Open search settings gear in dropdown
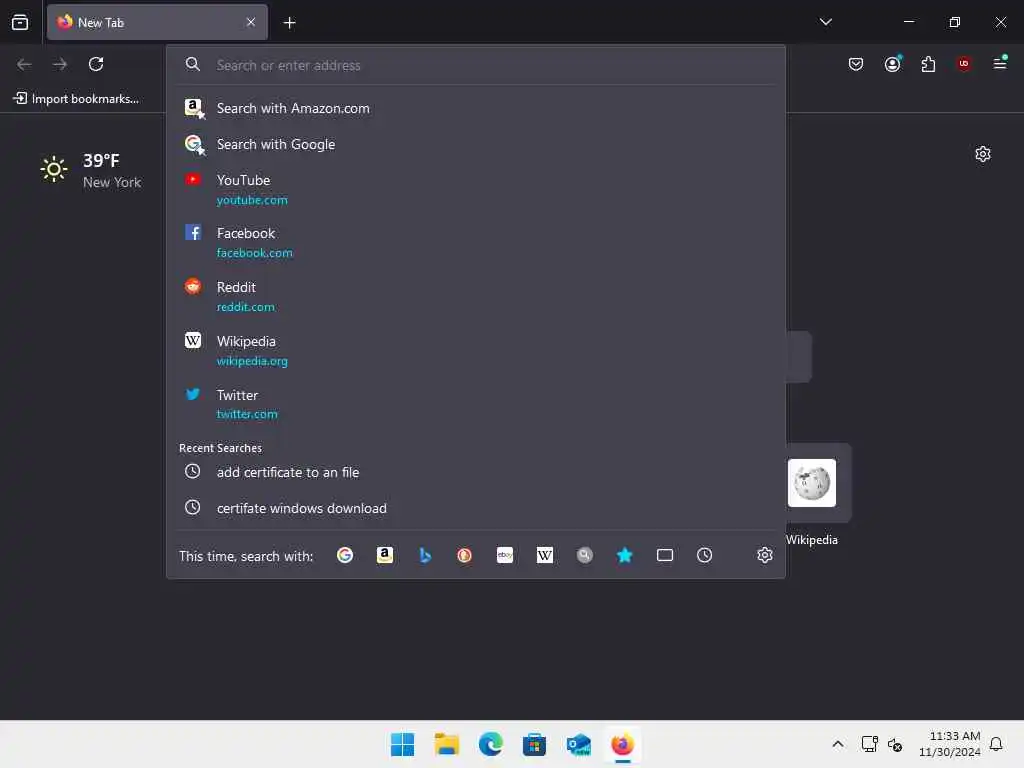 tap(765, 555)
